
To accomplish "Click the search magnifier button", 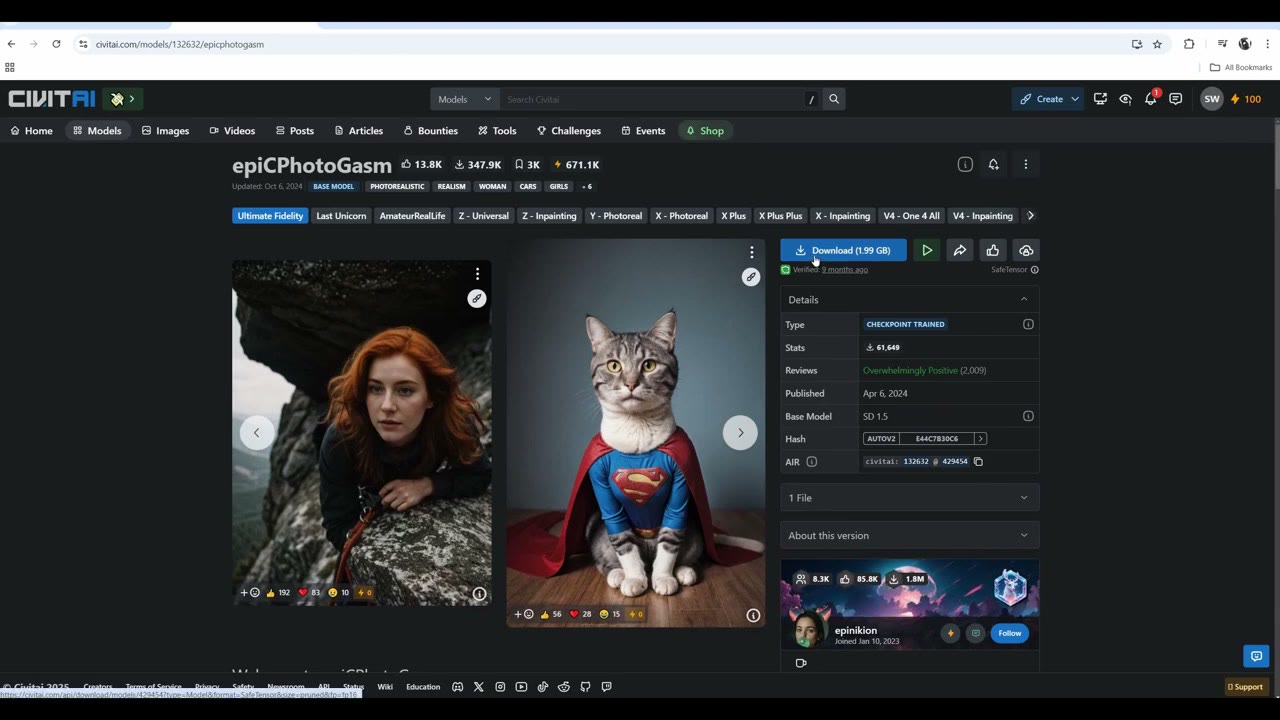I will point(834,99).
